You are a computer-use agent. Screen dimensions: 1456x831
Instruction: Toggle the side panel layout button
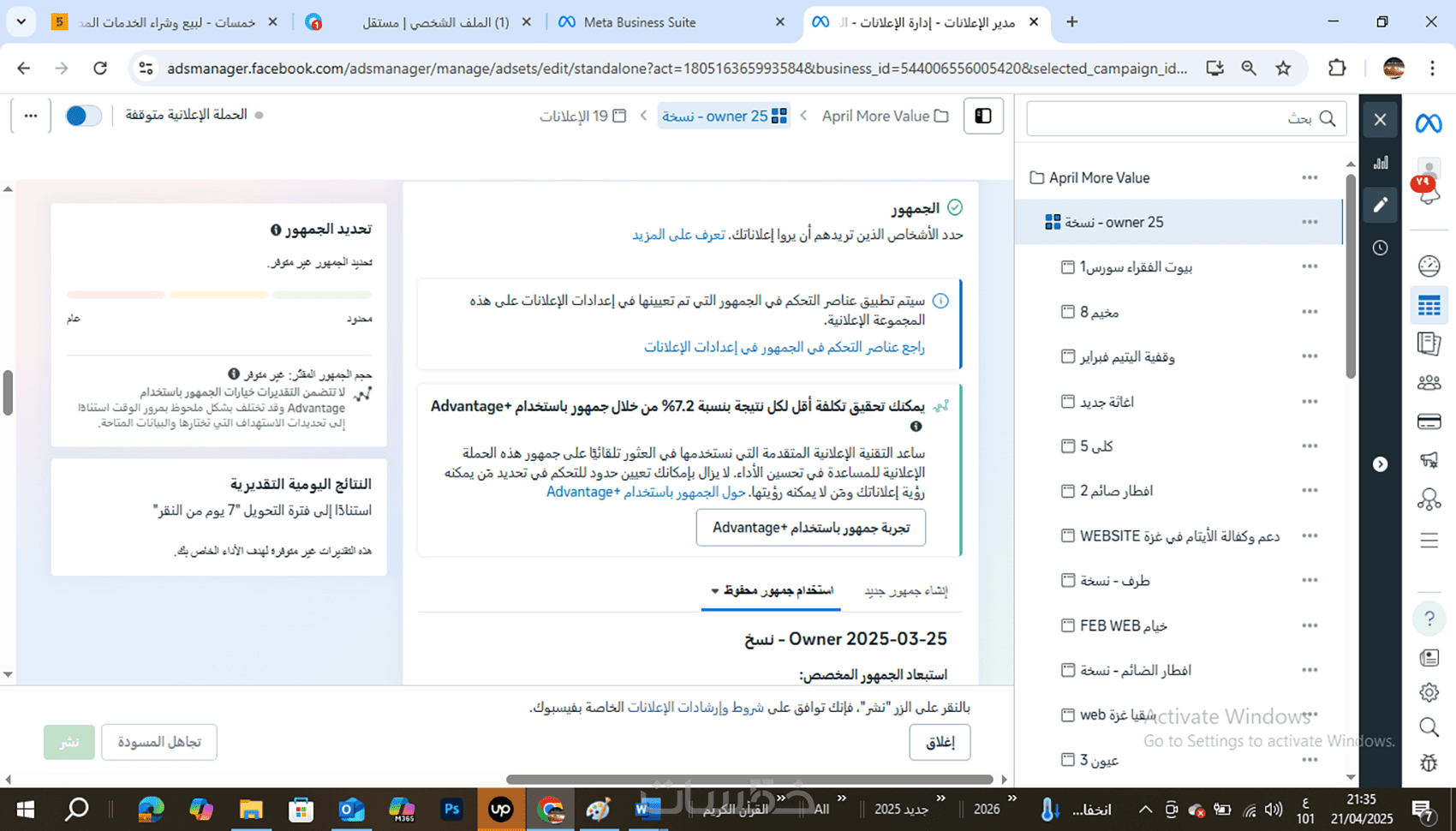[983, 116]
